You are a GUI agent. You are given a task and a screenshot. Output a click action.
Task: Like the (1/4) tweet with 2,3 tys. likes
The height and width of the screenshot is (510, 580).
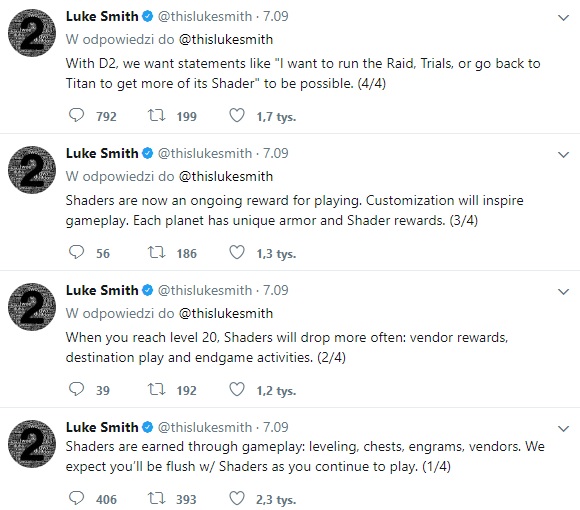point(237,498)
